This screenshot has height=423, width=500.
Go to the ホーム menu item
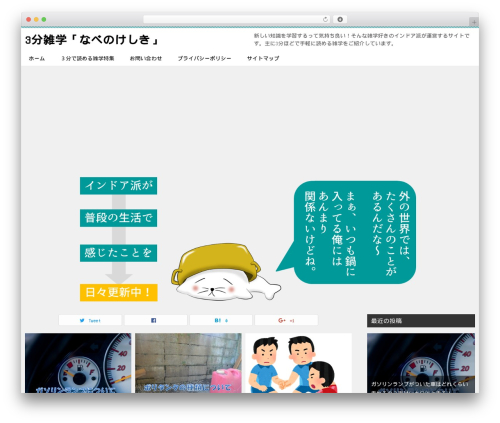37,58
